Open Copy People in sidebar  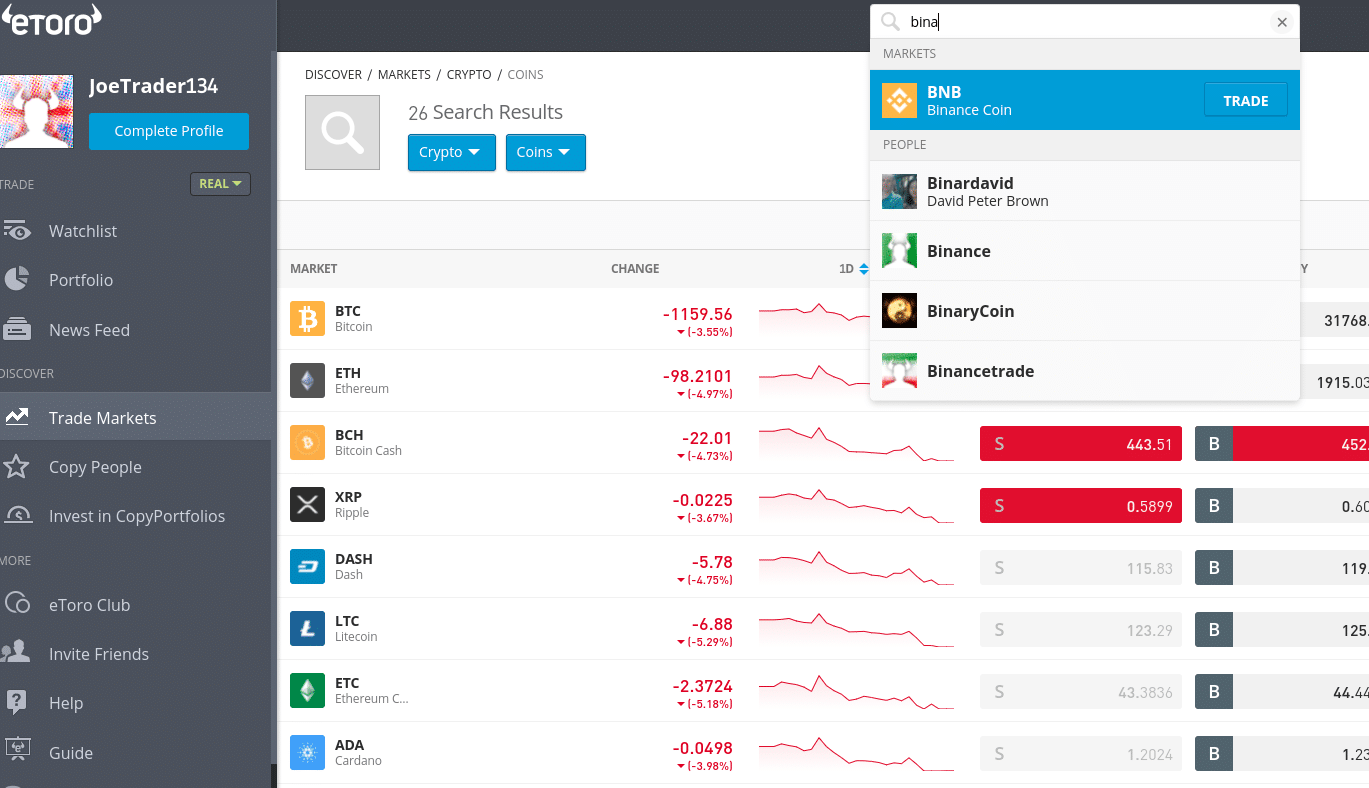95,467
